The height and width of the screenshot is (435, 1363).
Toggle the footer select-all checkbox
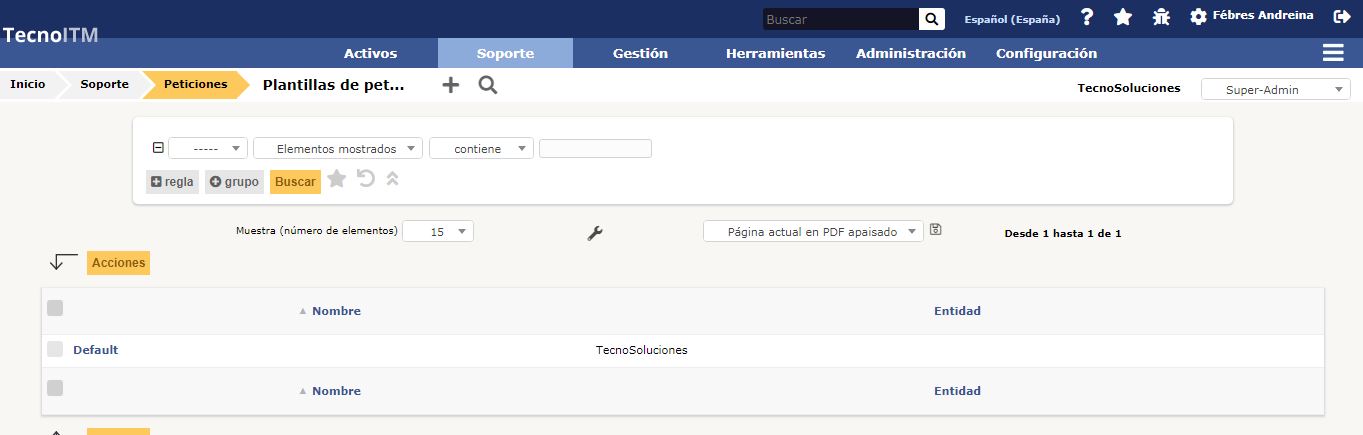55,388
